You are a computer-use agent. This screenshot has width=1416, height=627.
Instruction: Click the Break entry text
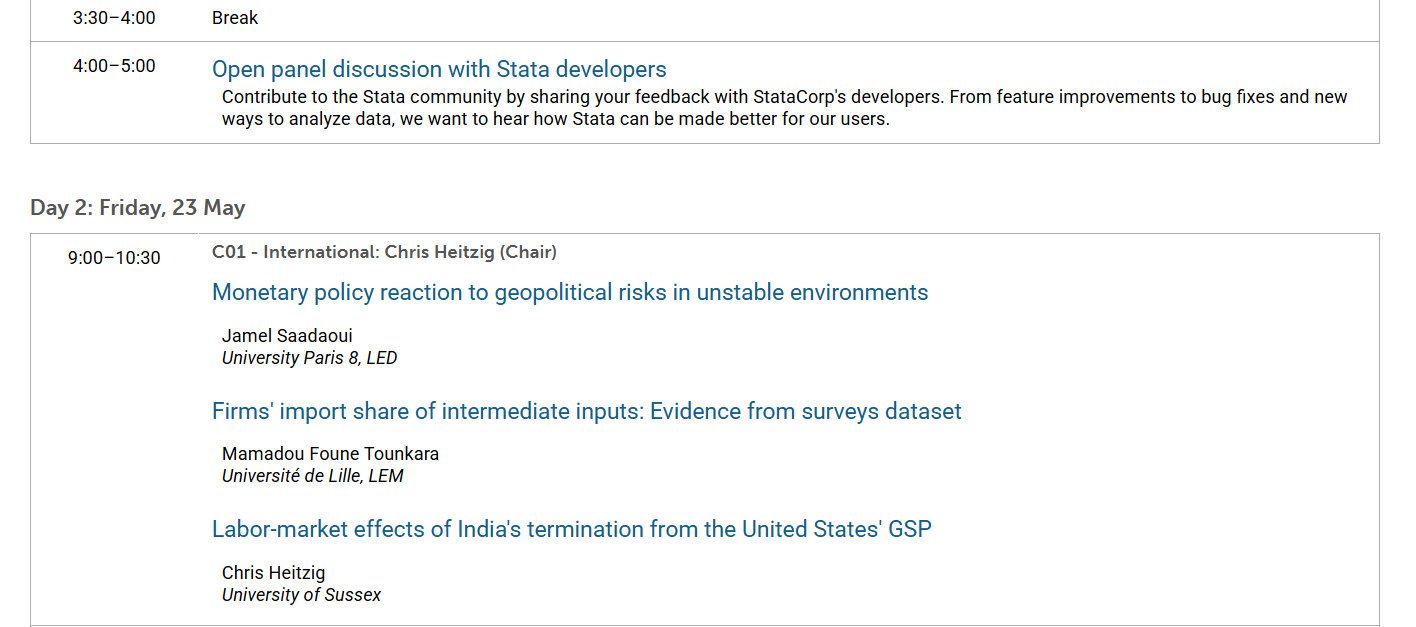click(x=235, y=18)
